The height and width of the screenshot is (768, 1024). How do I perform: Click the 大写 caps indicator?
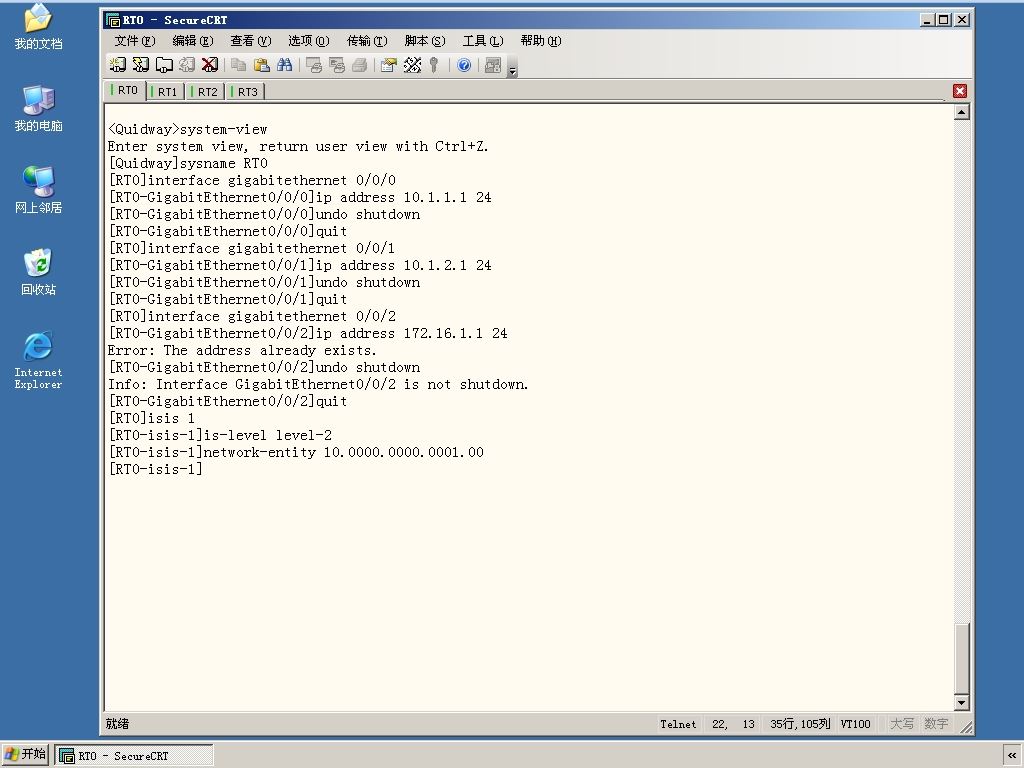(x=901, y=724)
